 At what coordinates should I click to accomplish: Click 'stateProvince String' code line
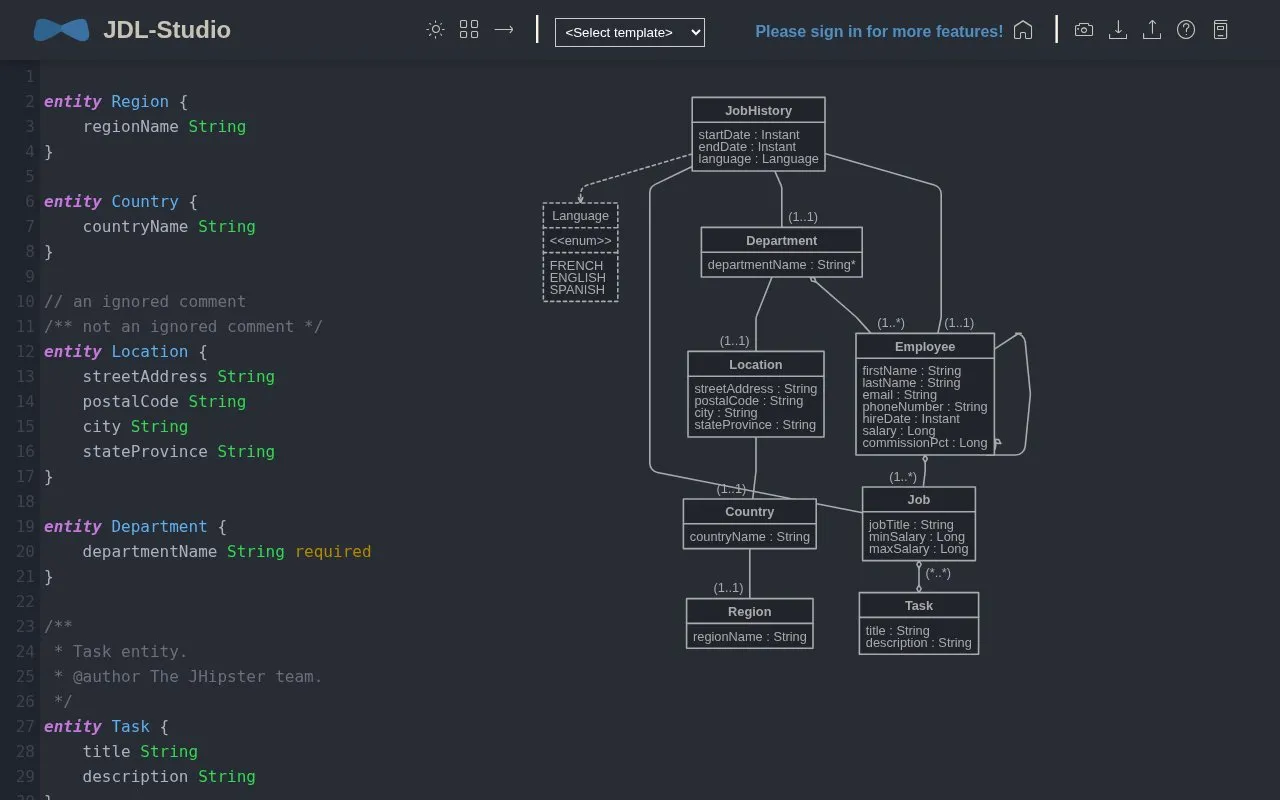(179, 451)
